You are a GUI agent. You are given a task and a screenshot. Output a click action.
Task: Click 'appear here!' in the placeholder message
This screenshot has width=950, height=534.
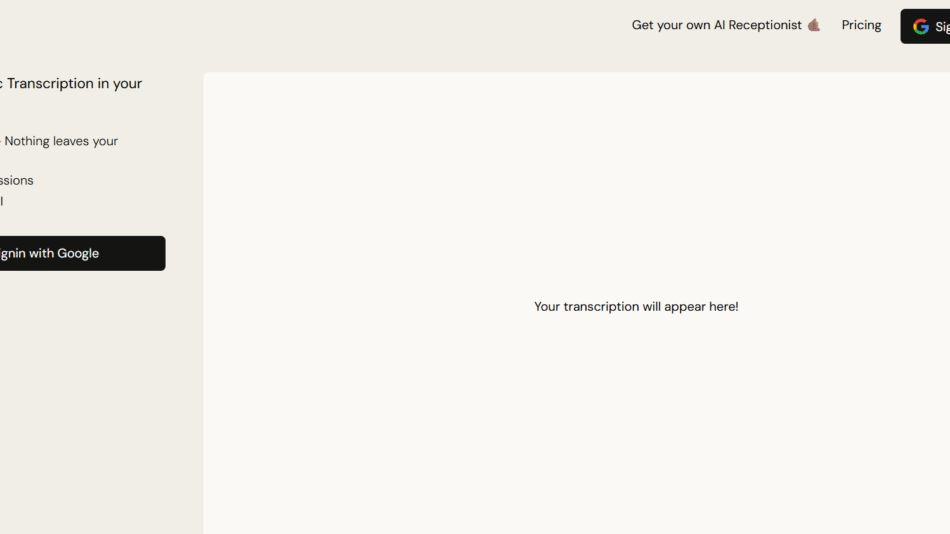point(701,307)
